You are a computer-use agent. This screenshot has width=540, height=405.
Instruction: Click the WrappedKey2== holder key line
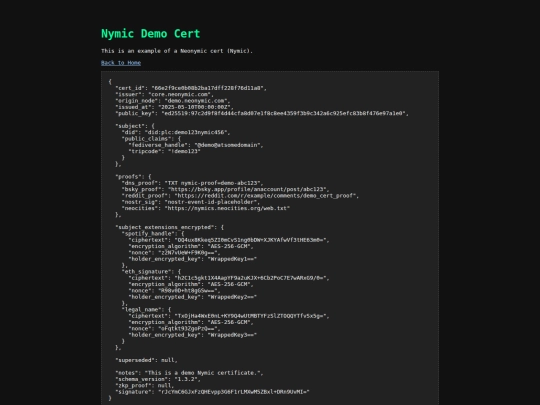[193, 297]
